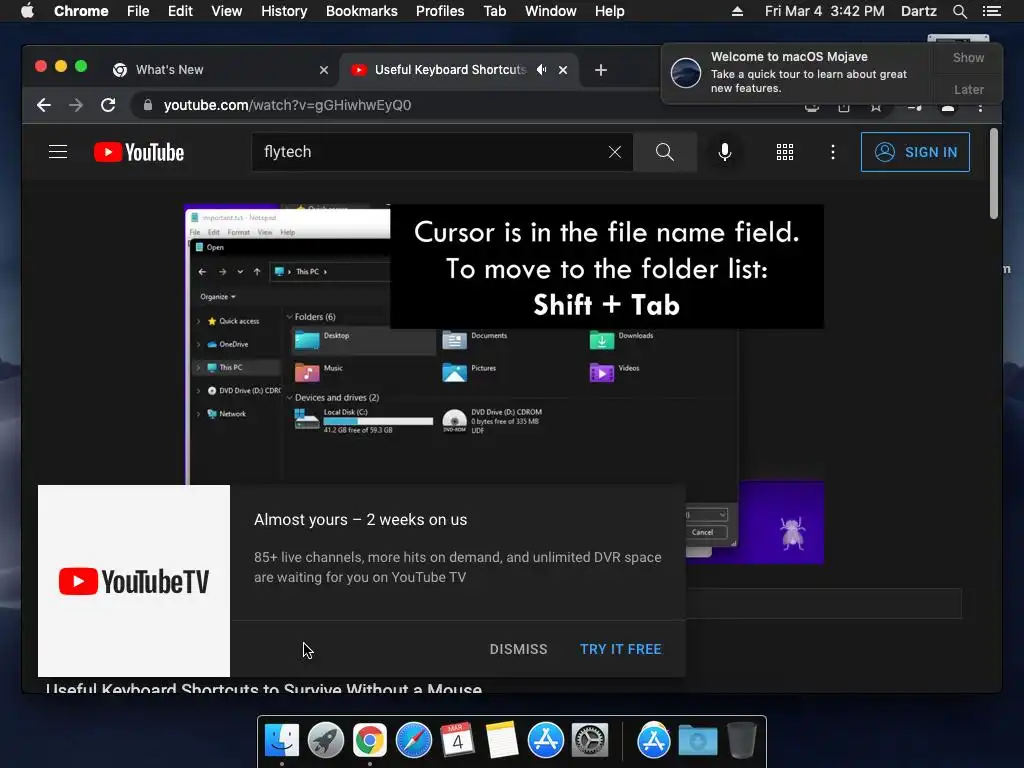Open Finder from the Dock
The height and width of the screenshot is (768, 1024).
coord(282,741)
